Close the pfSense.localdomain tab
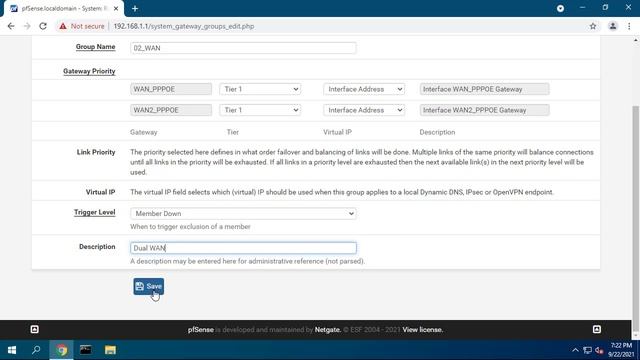The image size is (640, 360). [116, 8]
